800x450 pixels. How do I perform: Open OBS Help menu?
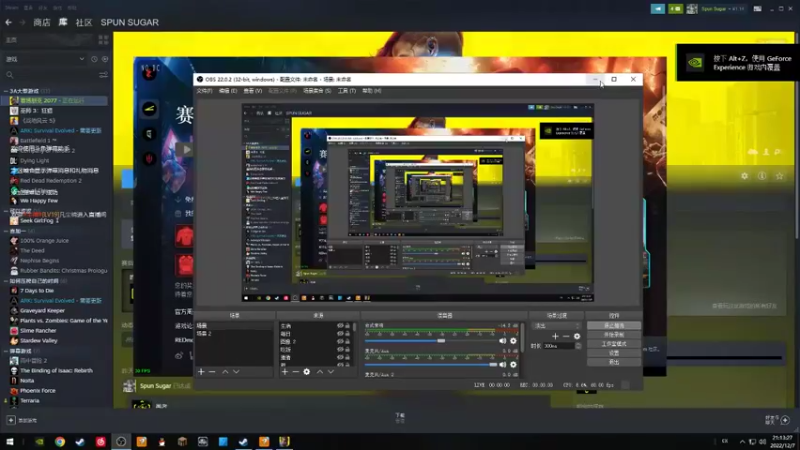371,91
